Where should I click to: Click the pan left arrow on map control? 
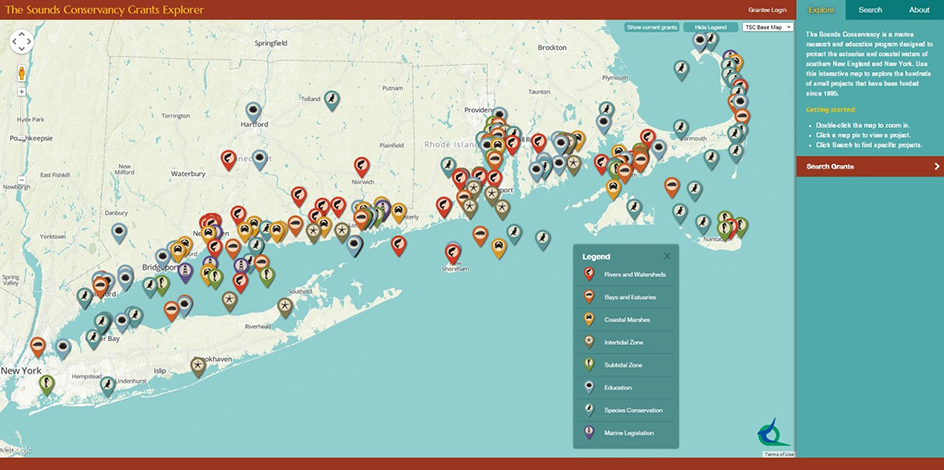[x=14, y=42]
